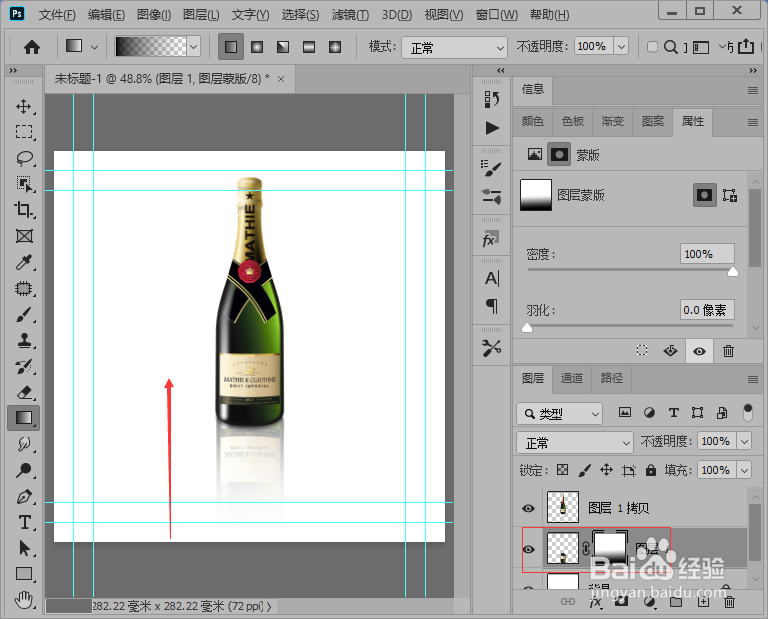768x619 pixels.
Task: Open the 模式 blend mode dropdown
Action: click(x=454, y=48)
